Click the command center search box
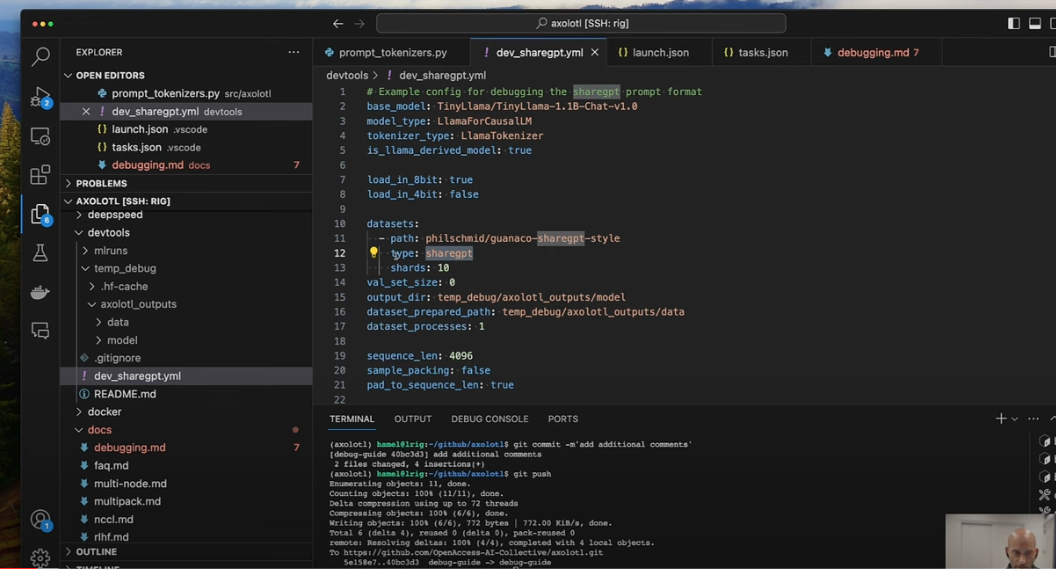 click(581, 23)
